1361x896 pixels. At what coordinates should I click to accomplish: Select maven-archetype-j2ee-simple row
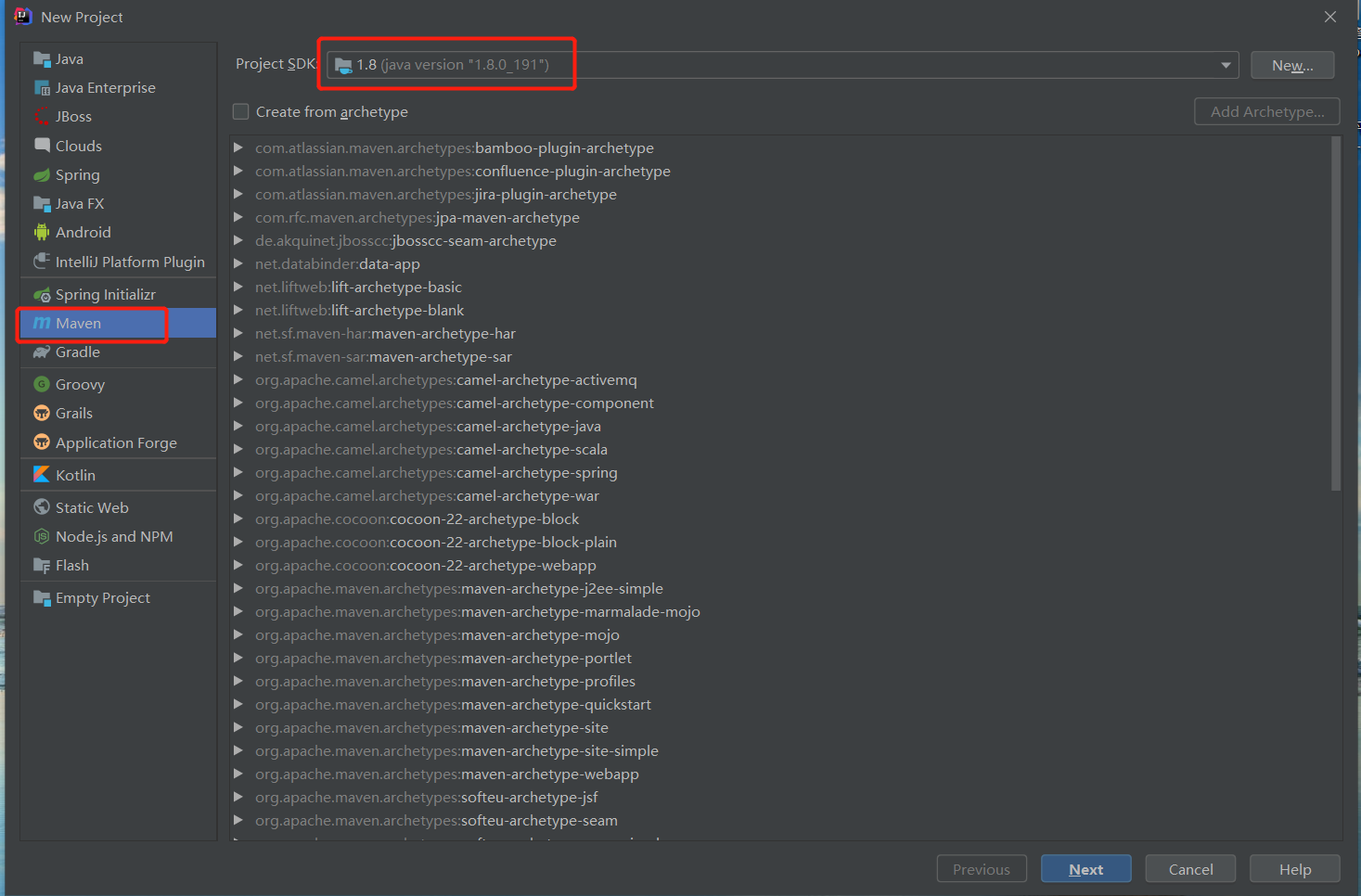pos(780,588)
